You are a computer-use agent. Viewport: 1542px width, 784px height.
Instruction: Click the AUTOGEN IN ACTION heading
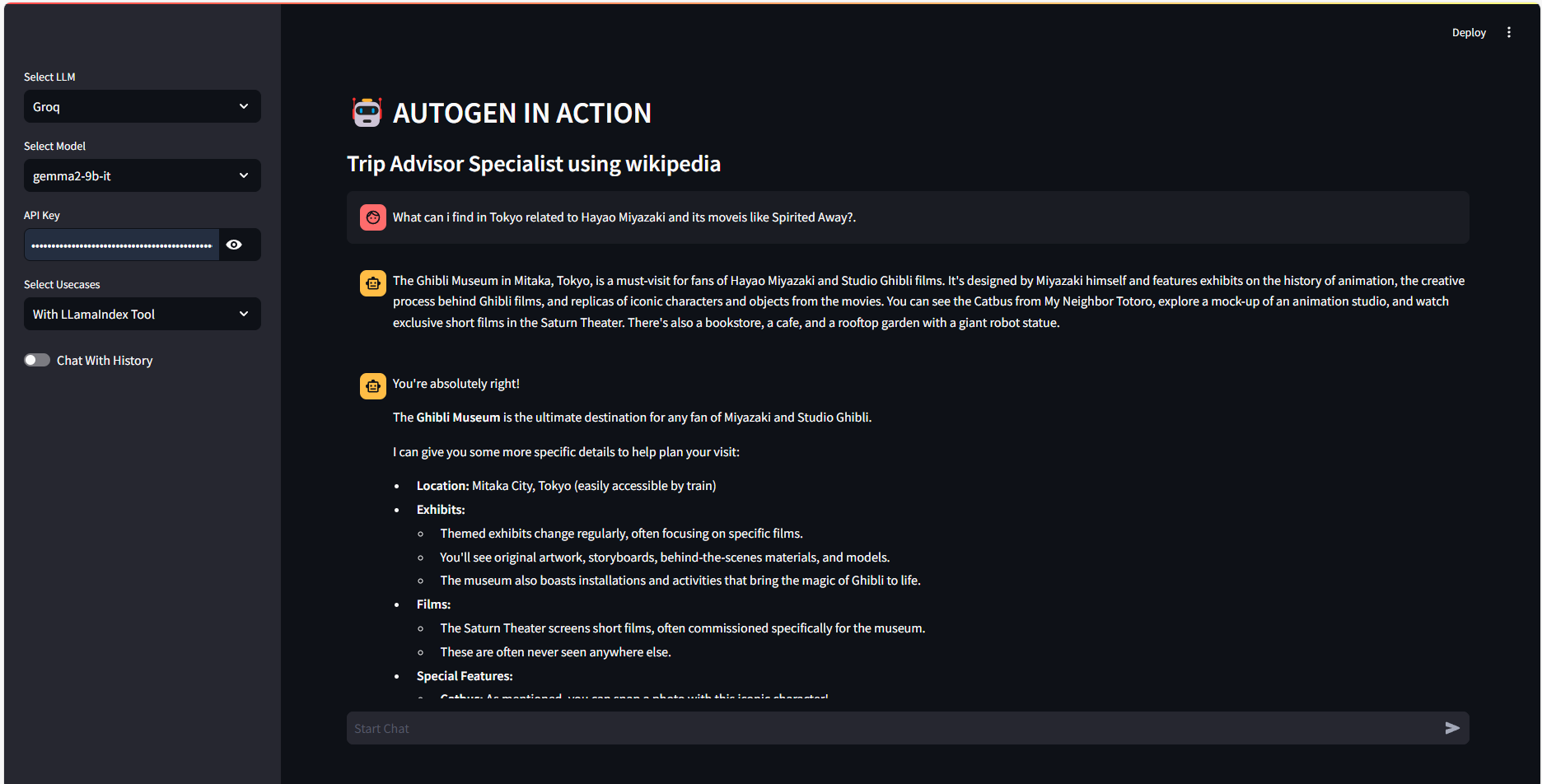[x=521, y=114]
